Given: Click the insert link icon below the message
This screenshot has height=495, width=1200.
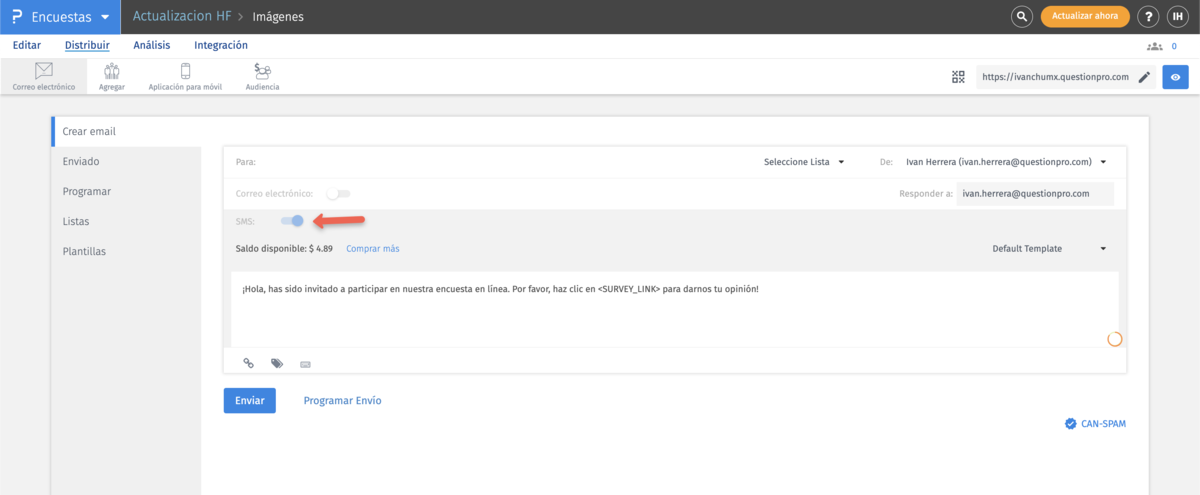Looking at the screenshot, I should [x=249, y=363].
